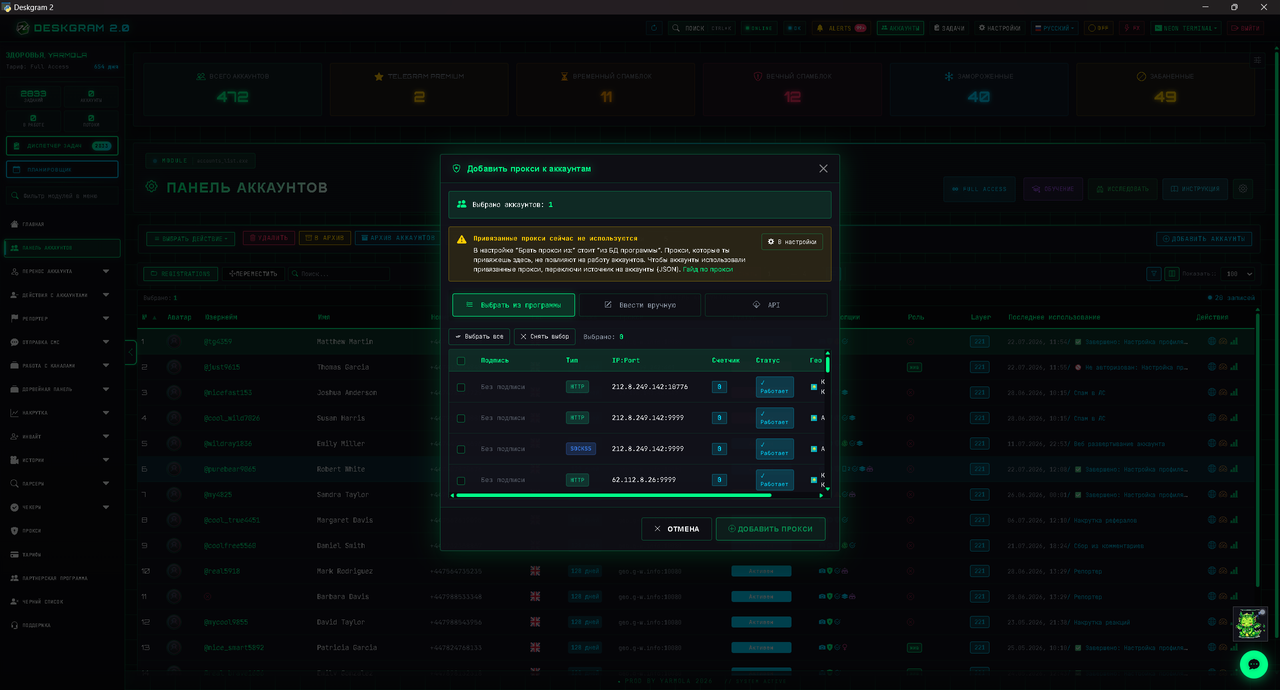Click Выбрать все proxies button
Image resolution: width=1280 pixels, height=690 pixels.
[479, 337]
